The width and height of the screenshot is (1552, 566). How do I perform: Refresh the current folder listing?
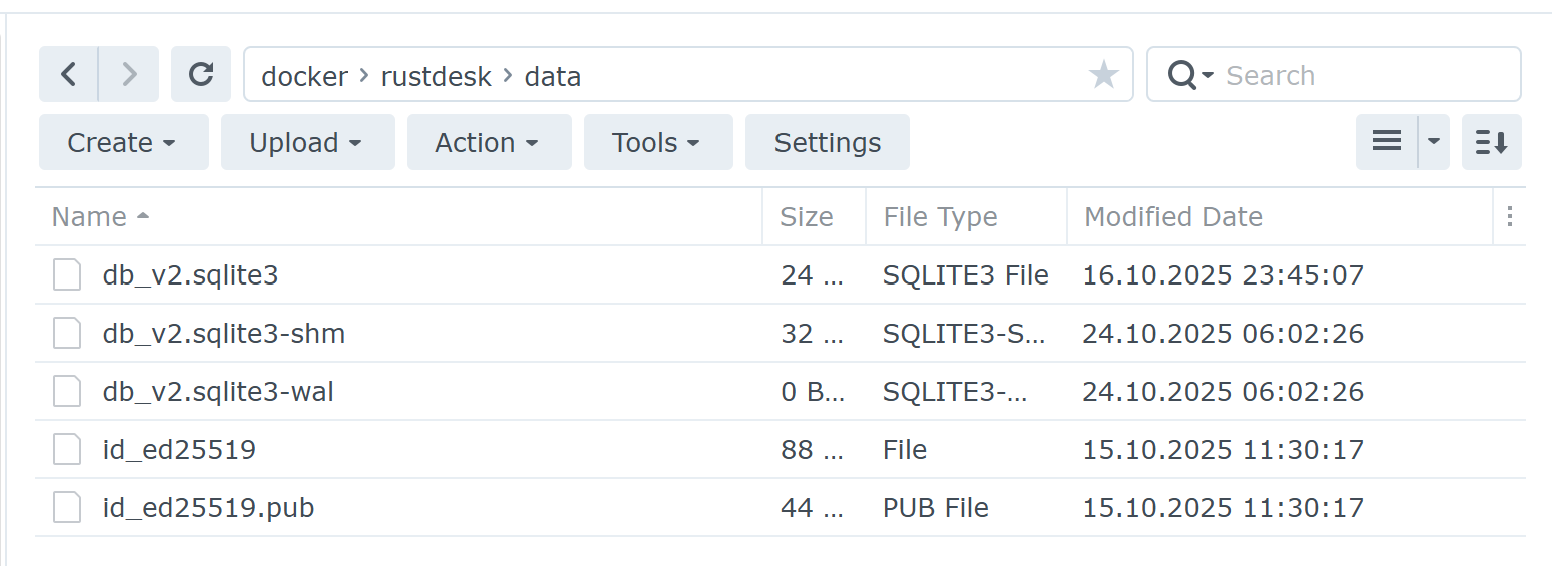click(201, 75)
